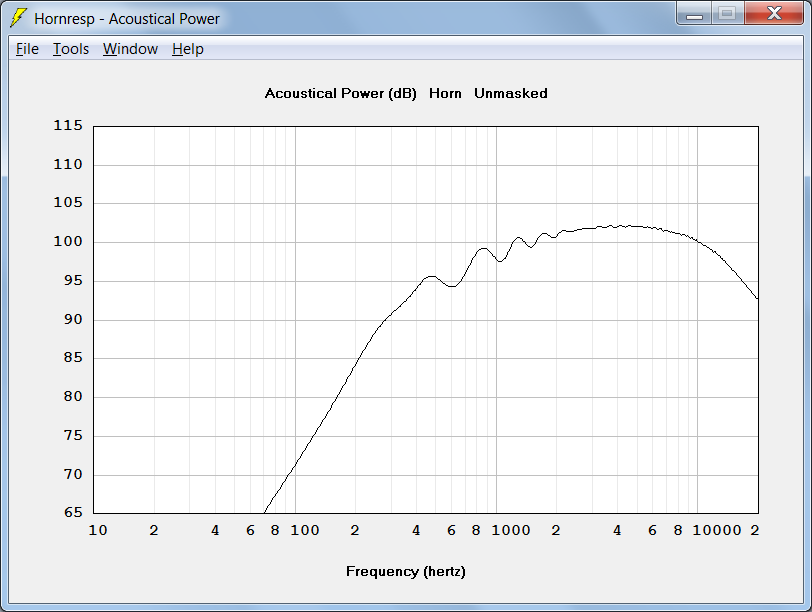
Task: Click the 110 dB axis value
Action: coord(68,165)
